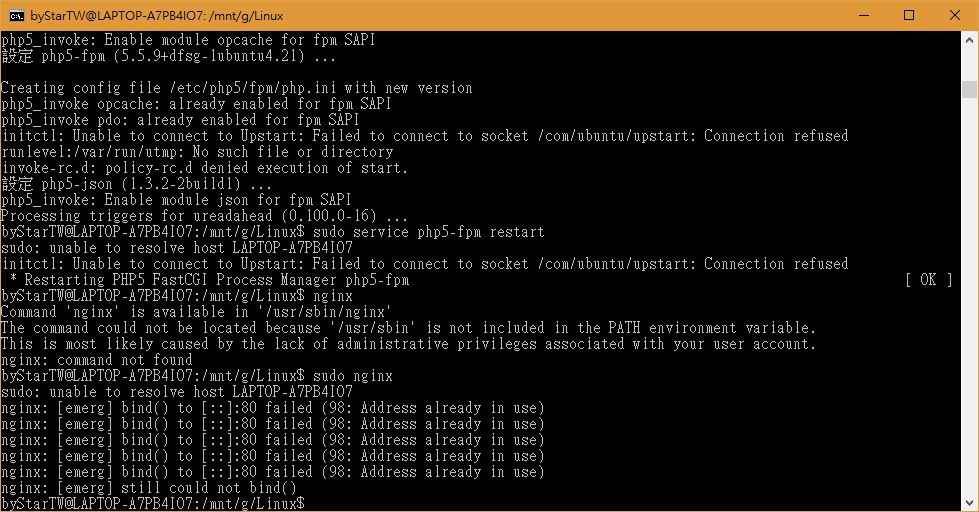
Task: Click the scrollbar up arrow
Action: [969, 39]
